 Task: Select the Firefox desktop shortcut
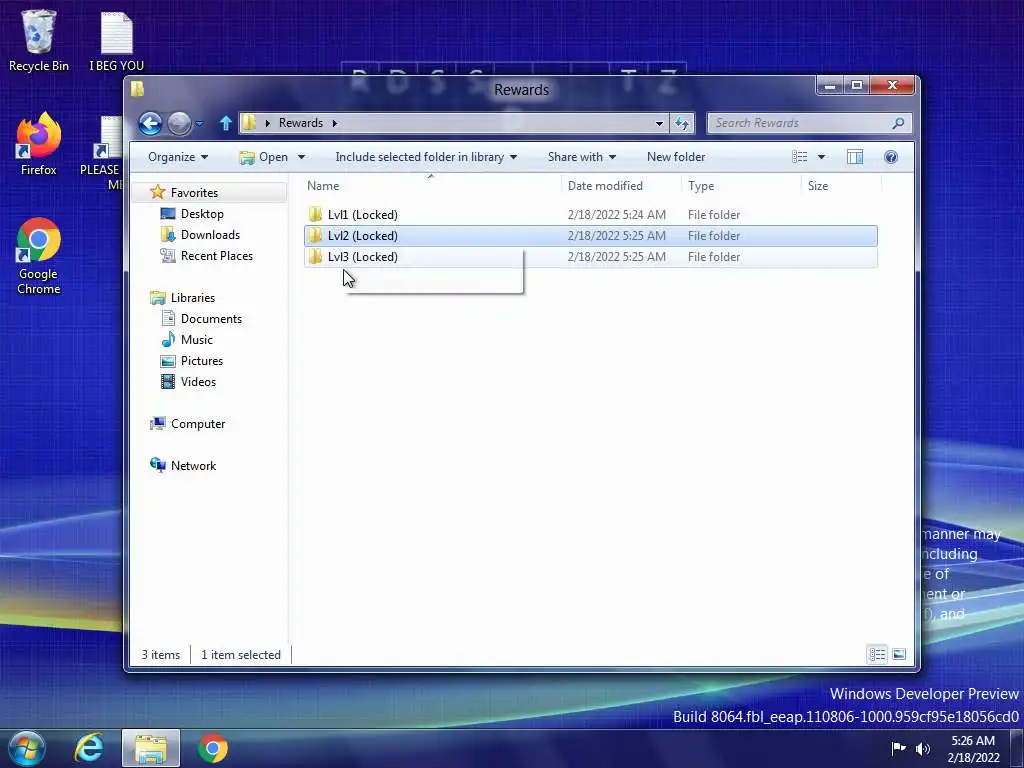point(39,144)
